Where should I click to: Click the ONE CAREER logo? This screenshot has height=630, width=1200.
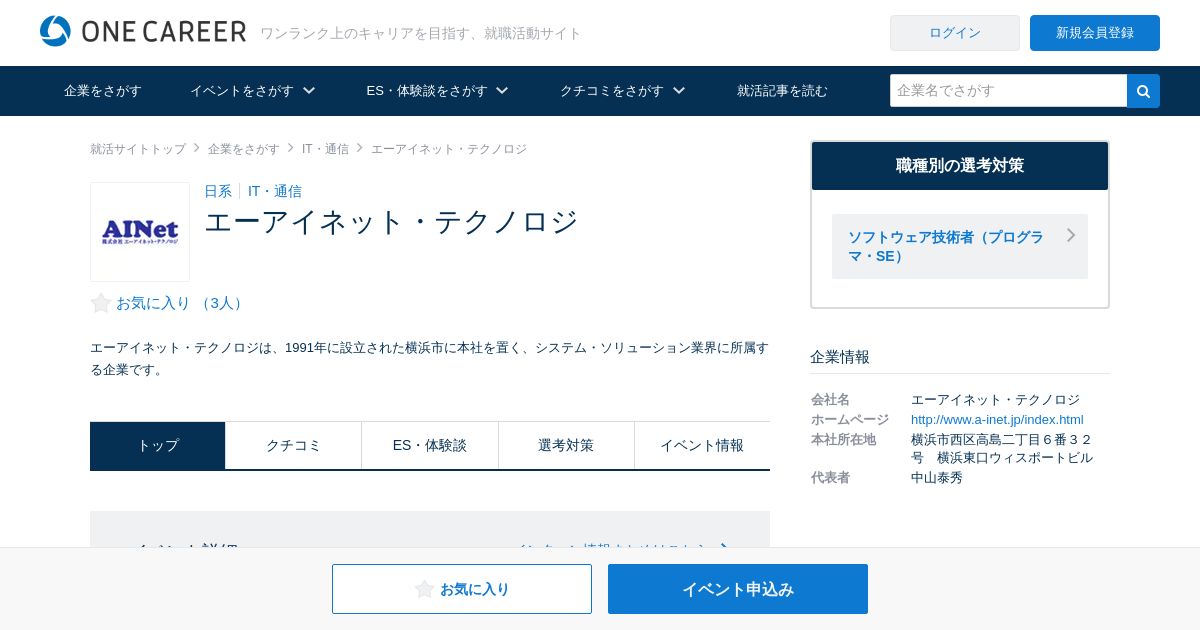[143, 31]
